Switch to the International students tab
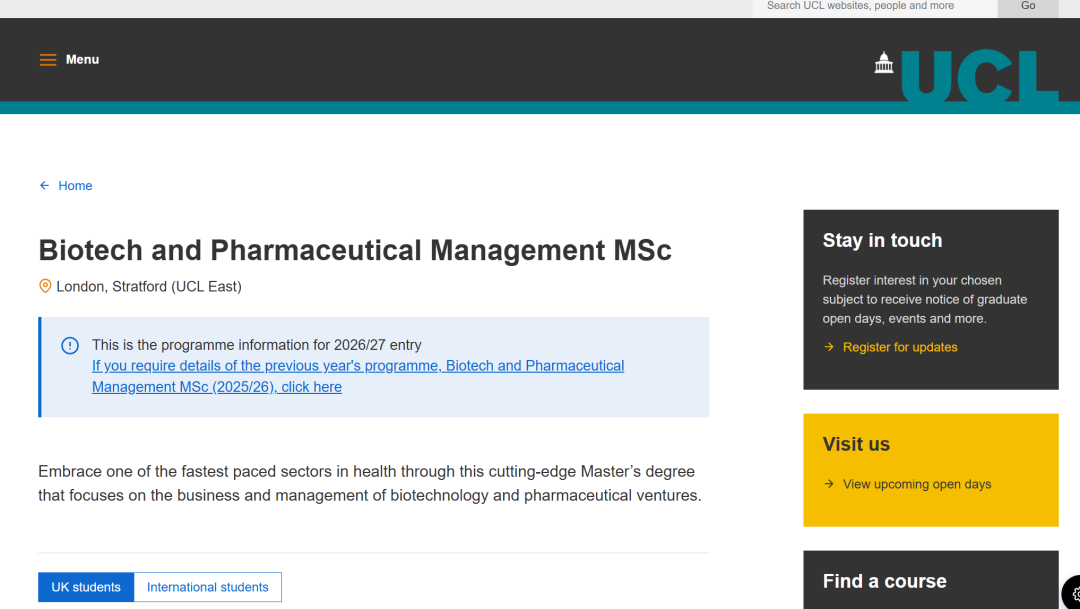 pos(208,587)
